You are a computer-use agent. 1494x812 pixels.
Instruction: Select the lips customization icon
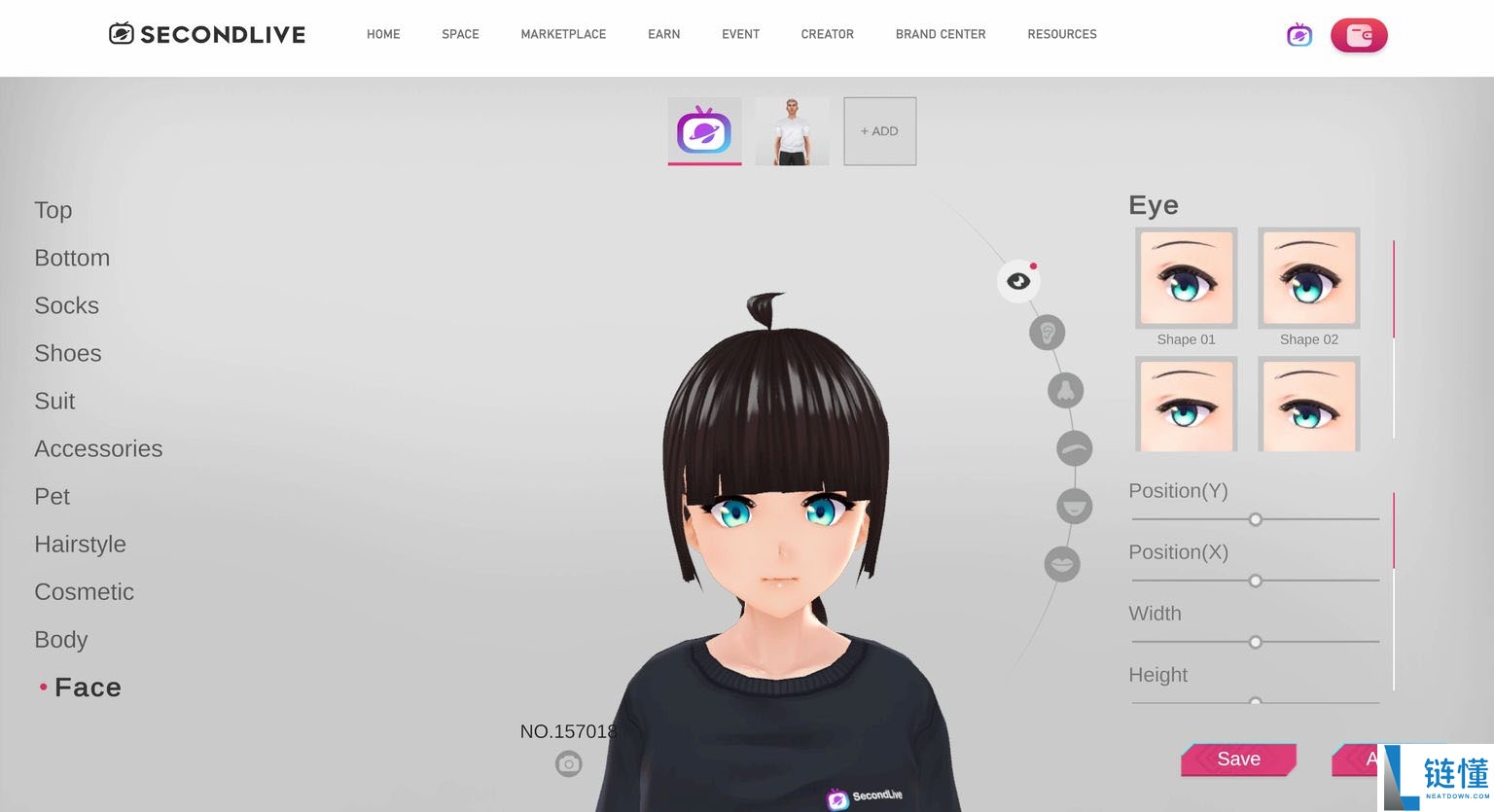(1062, 563)
